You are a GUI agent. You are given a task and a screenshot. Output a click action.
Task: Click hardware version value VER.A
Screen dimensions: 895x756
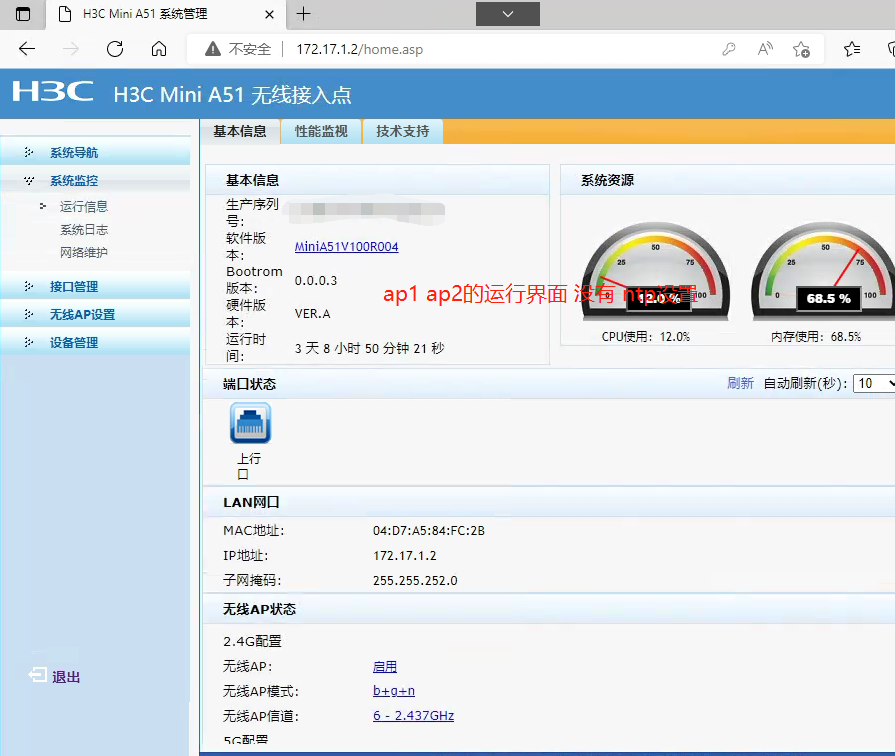coord(312,313)
